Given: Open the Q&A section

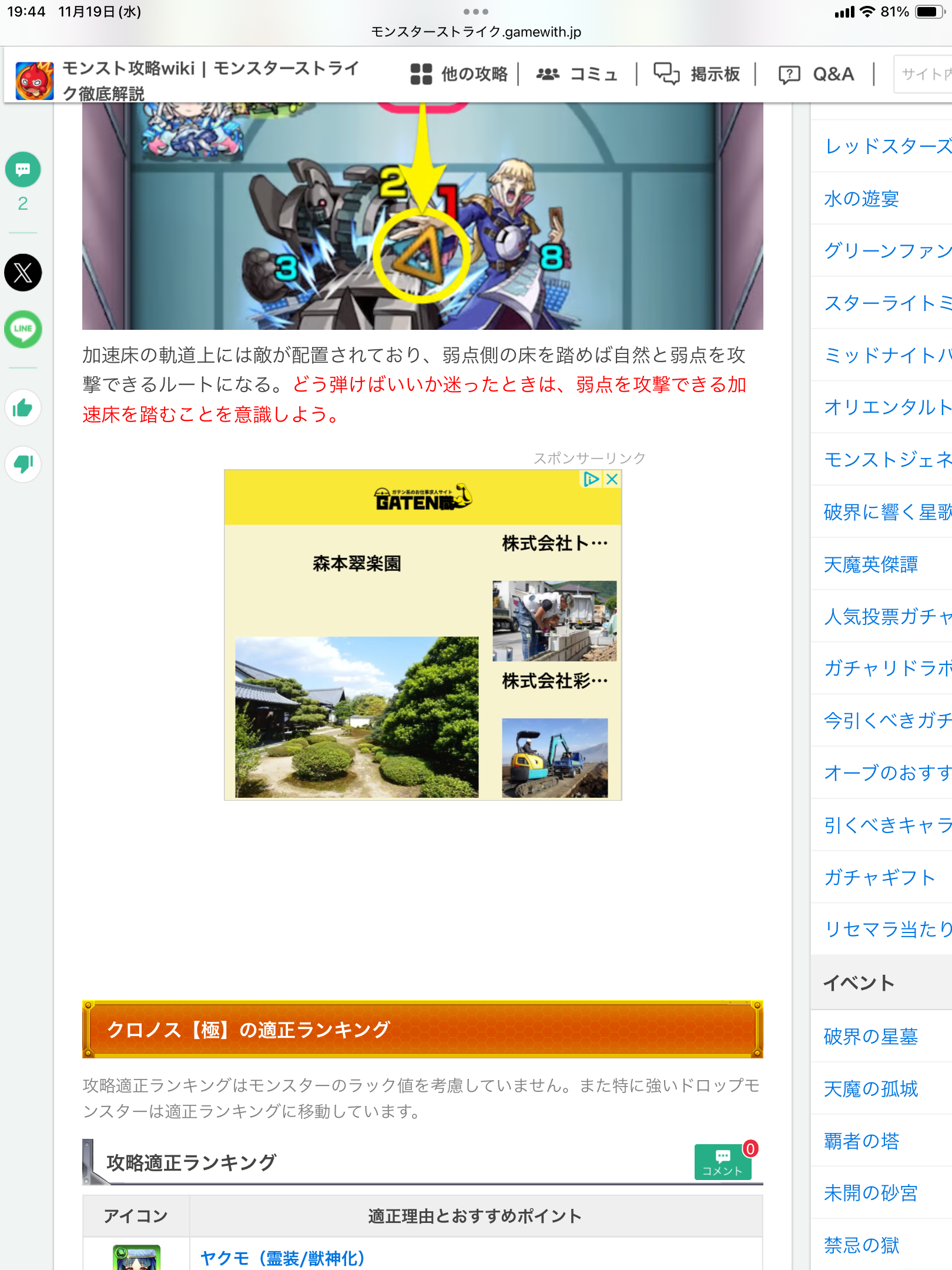Looking at the screenshot, I should [816, 74].
